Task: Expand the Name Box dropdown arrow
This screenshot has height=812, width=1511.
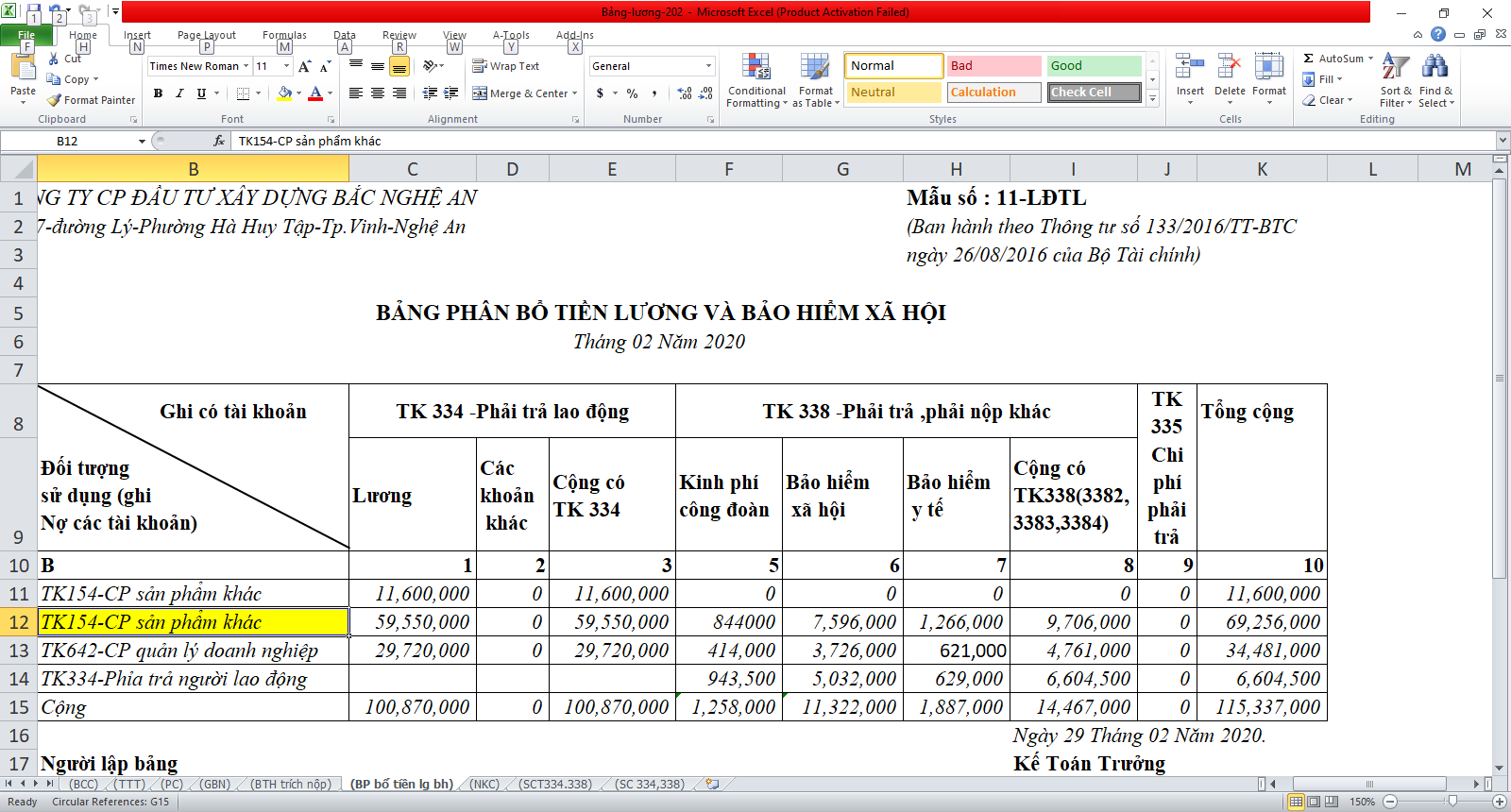Action: pyautogui.click(x=142, y=141)
